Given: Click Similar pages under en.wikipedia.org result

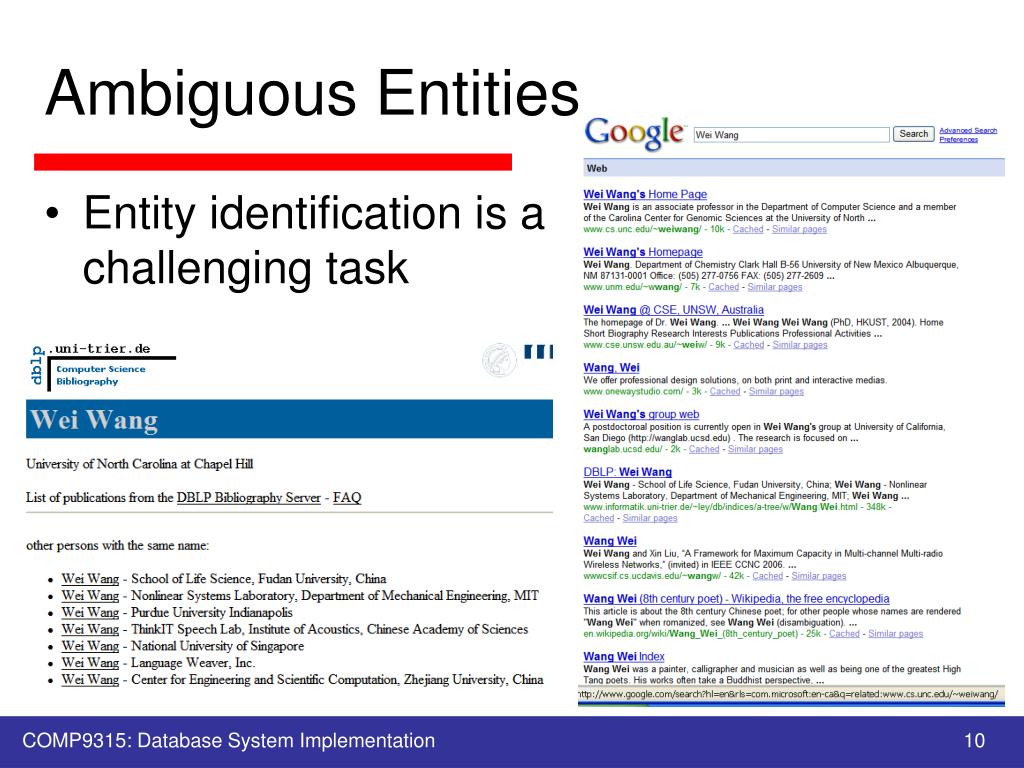Looking at the screenshot, I should point(895,633).
